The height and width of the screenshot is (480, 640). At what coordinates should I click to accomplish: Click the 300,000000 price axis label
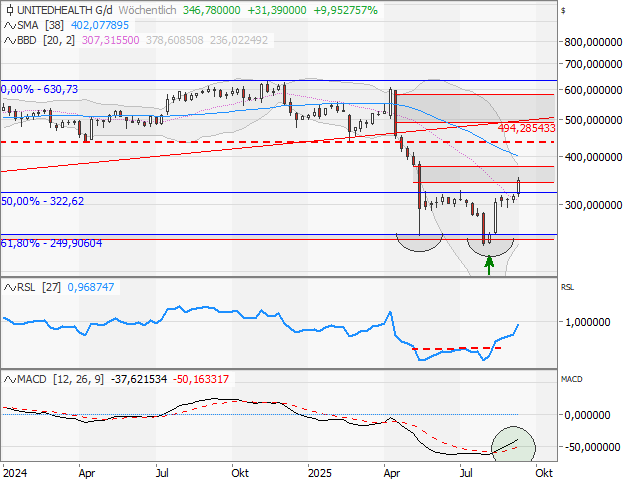(593, 205)
